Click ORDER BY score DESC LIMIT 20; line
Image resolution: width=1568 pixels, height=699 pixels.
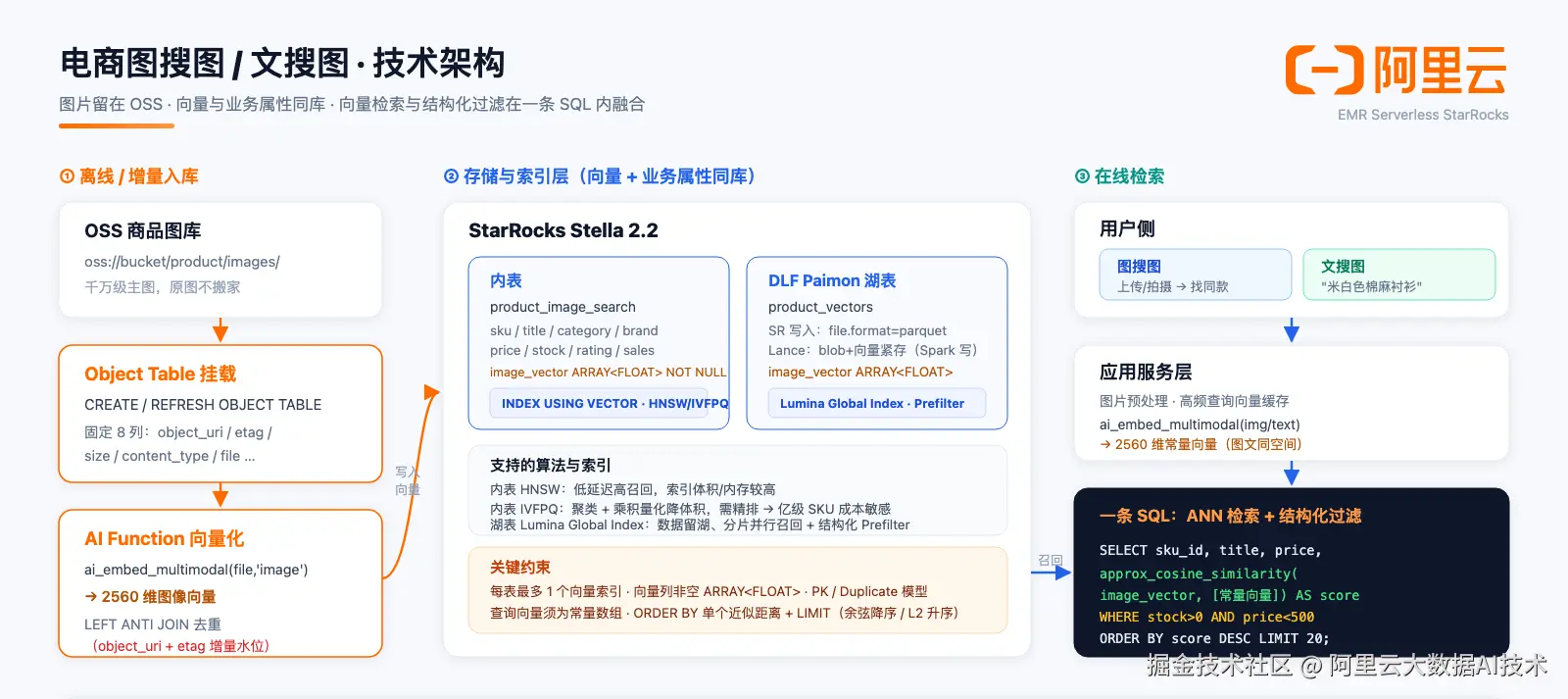tap(1214, 638)
